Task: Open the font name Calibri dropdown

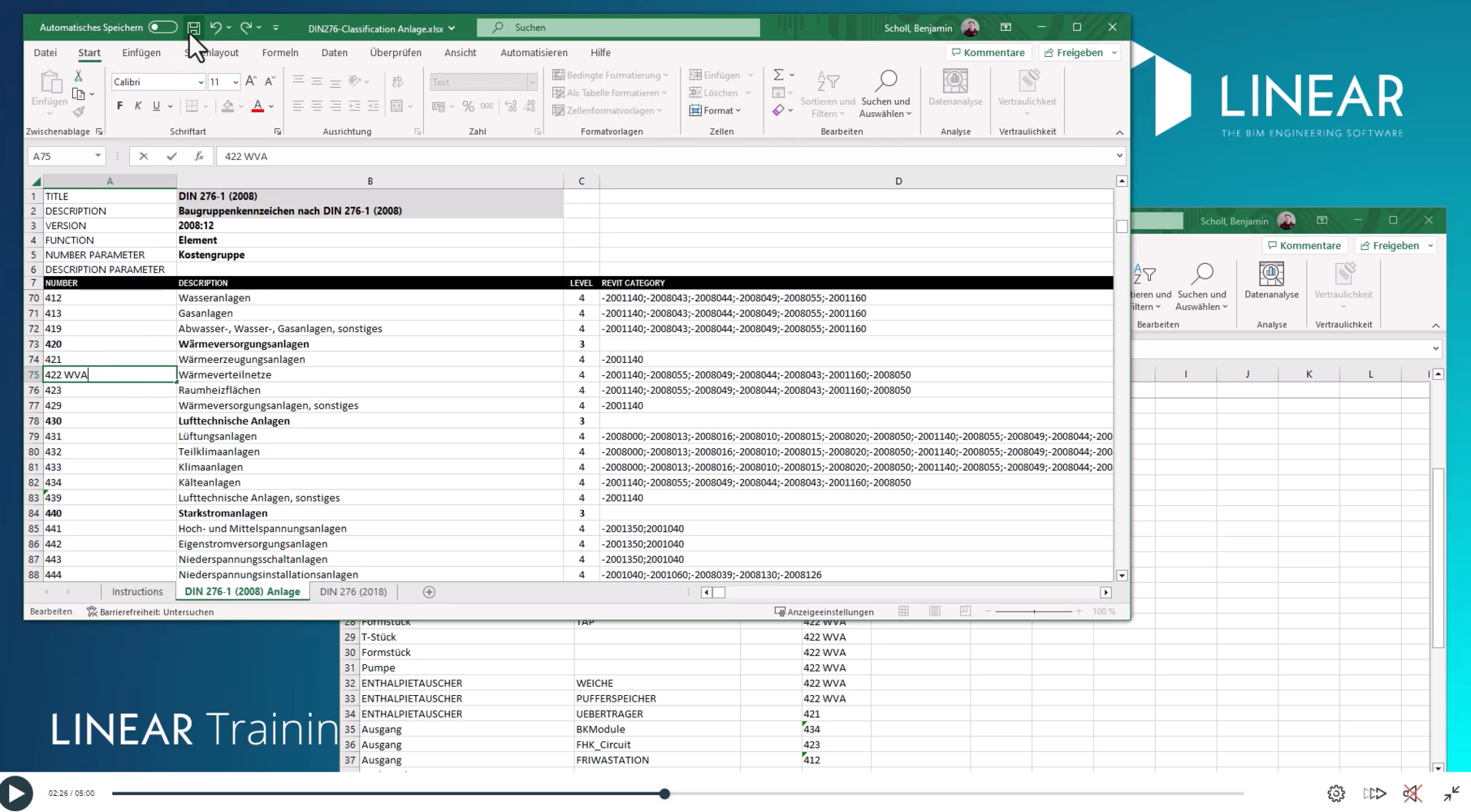Action: pyautogui.click(x=200, y=82)
